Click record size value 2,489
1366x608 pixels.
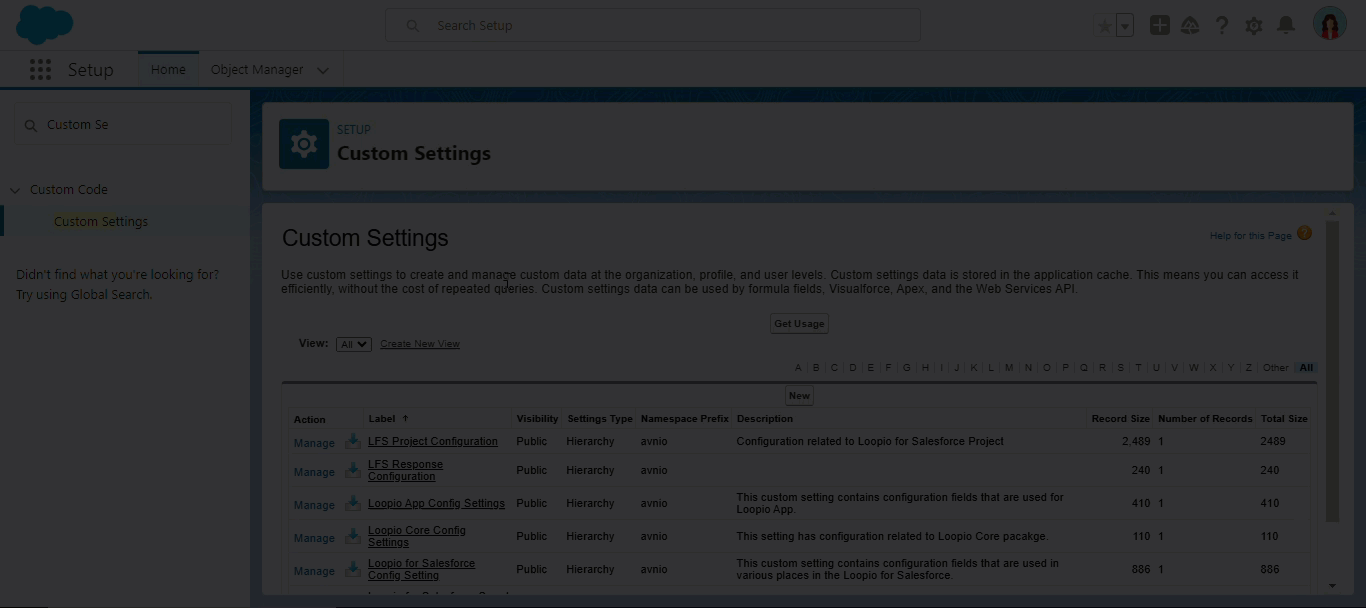coord(1136,441)
